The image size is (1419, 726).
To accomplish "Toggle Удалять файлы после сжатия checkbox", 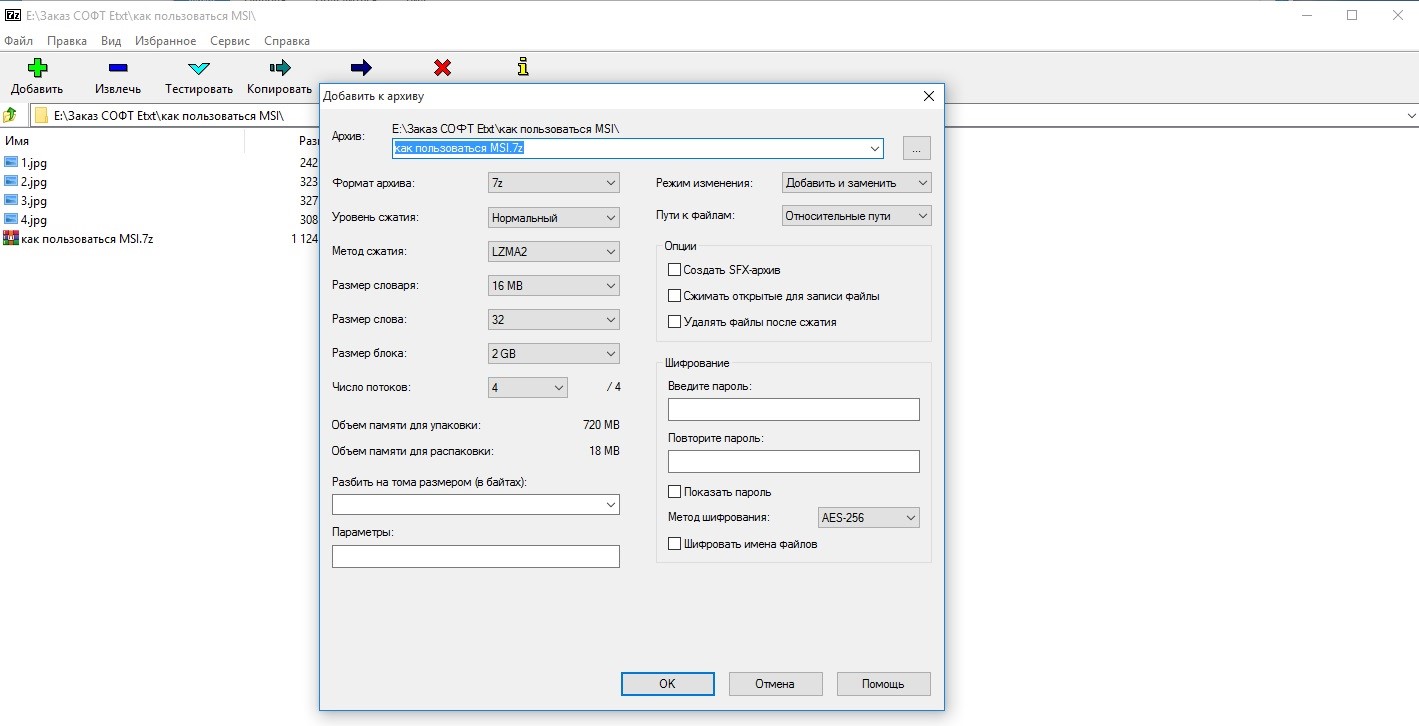I will (675, 322).
